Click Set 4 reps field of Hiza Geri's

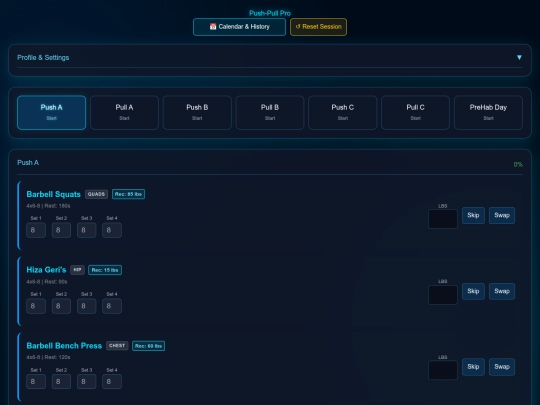112,306
